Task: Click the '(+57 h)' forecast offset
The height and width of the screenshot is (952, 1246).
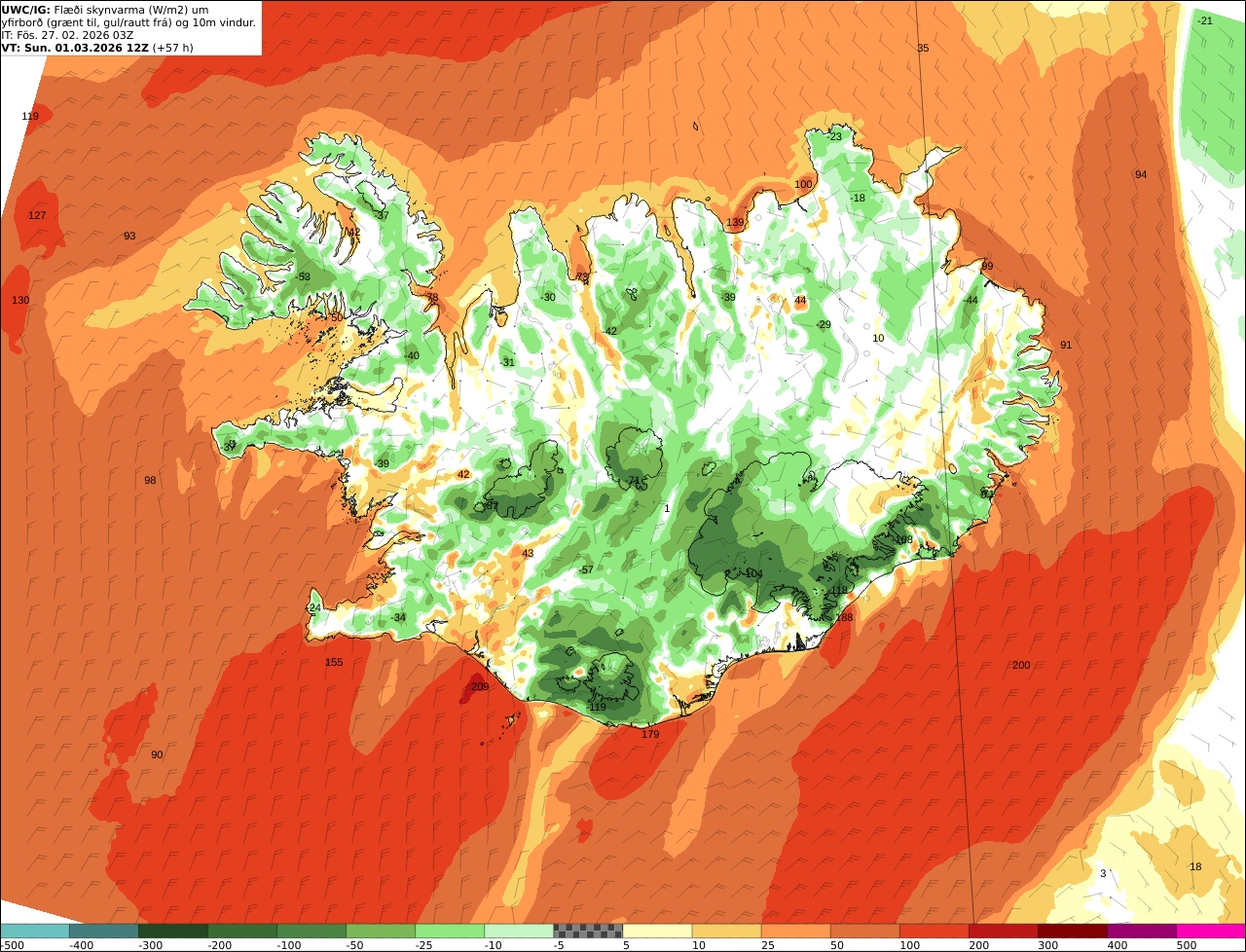Action: (x=173, y=48)
